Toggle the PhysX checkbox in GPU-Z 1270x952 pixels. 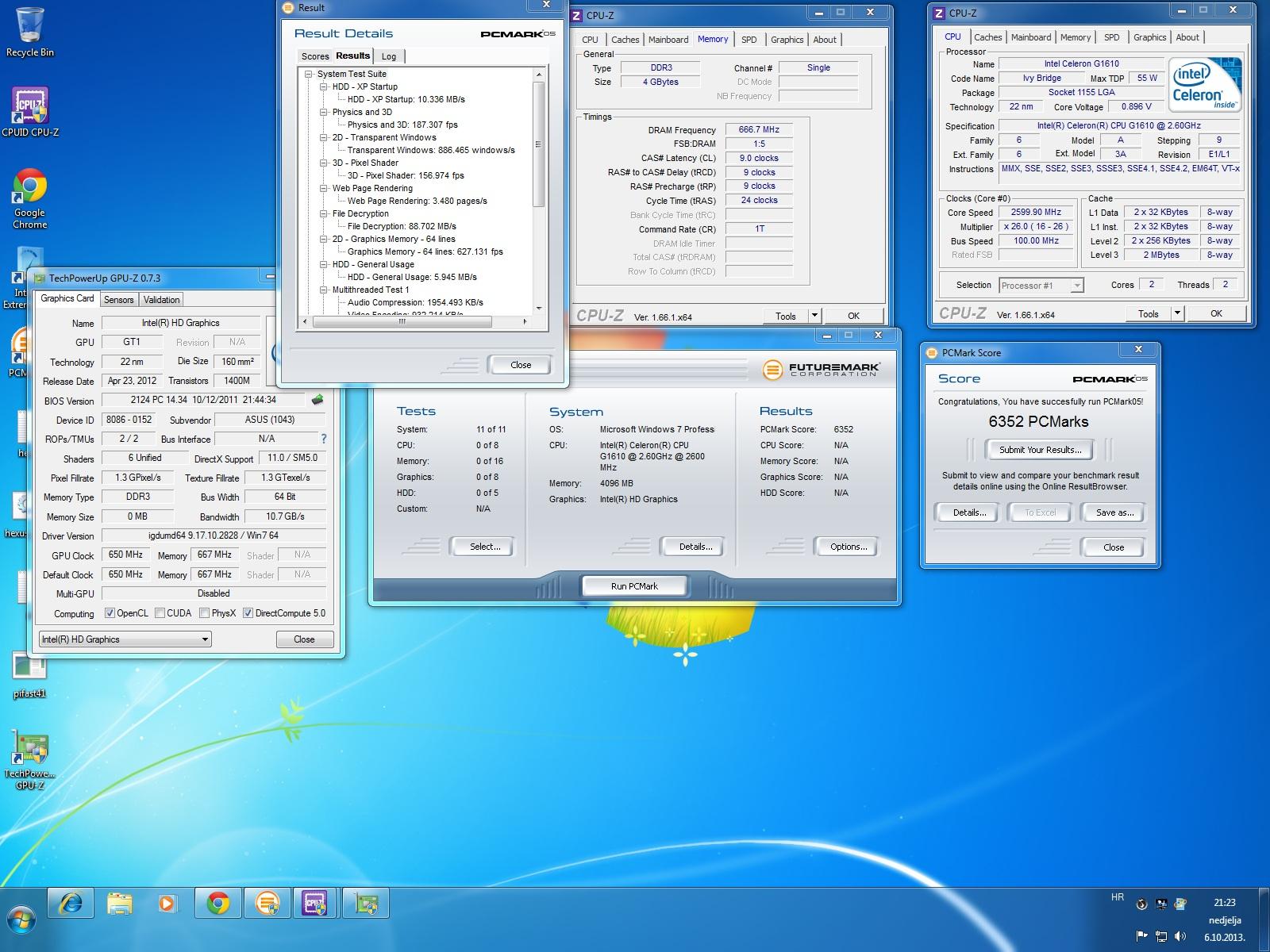(x=205, y=613)
